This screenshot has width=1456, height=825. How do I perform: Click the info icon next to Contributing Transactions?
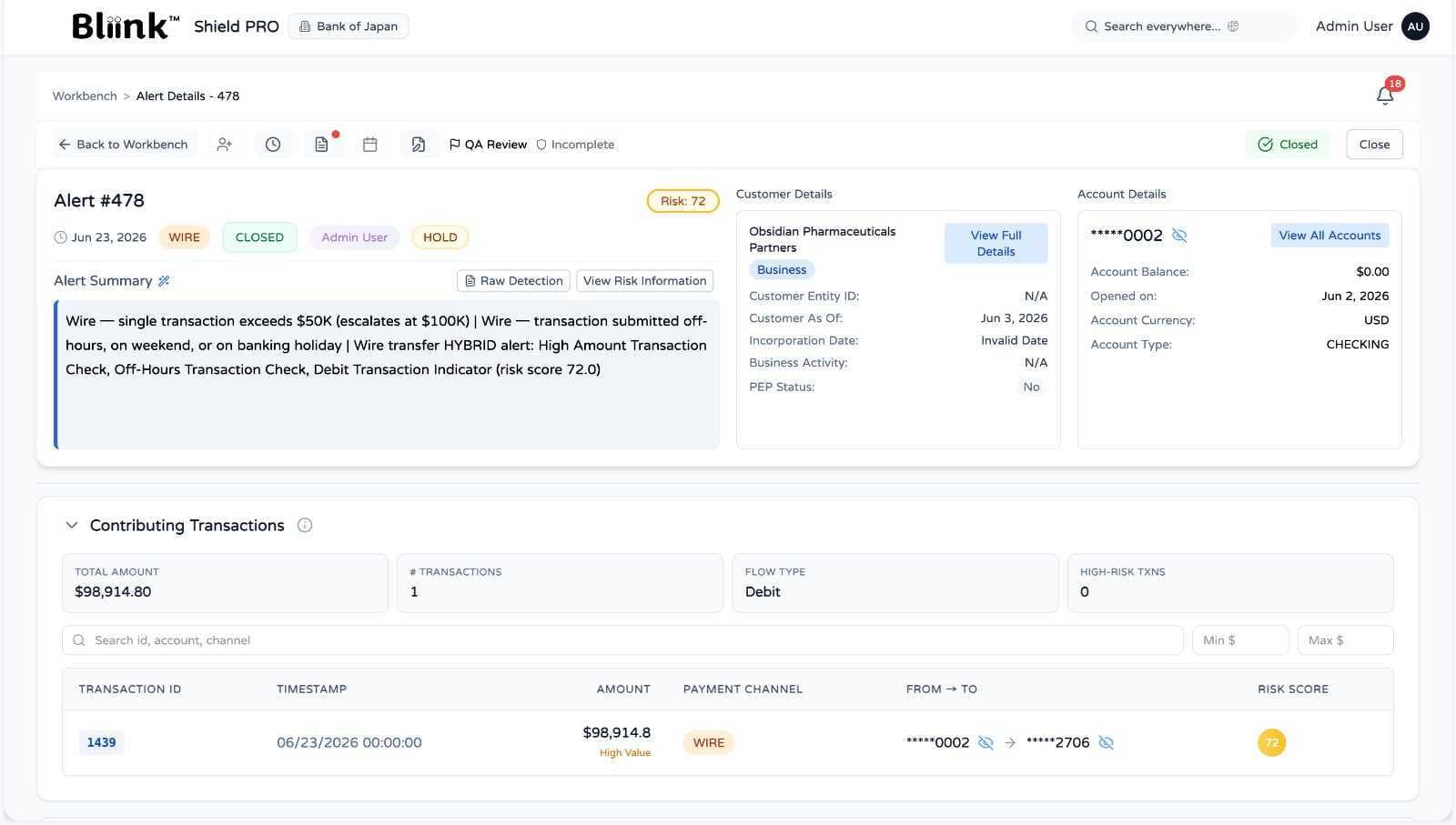[305, 525]
